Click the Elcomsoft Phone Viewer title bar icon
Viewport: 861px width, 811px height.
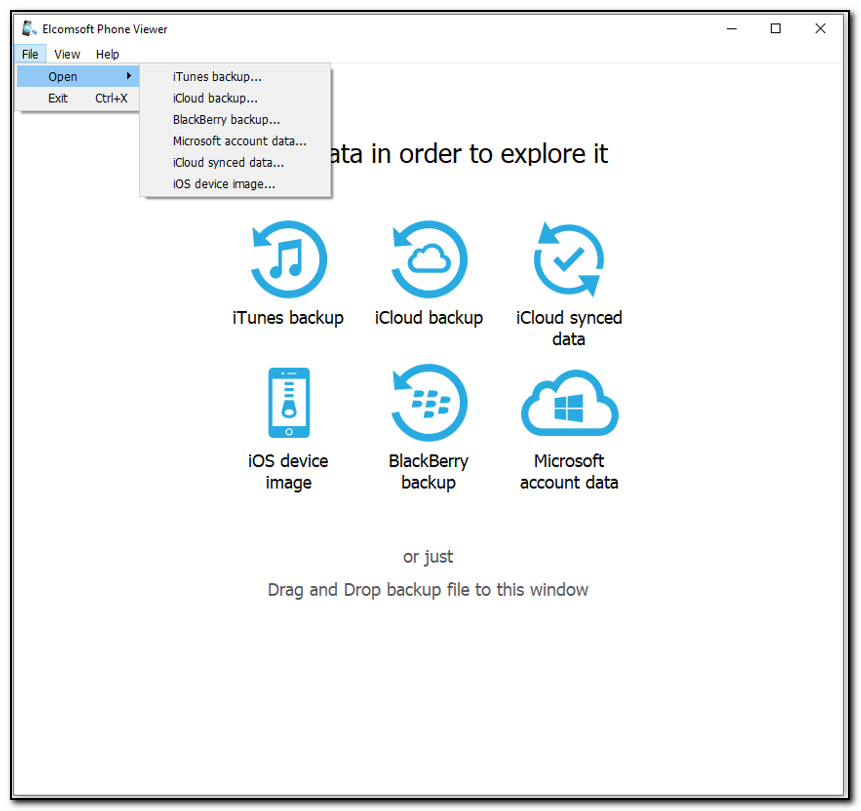[x=29, y=29]
